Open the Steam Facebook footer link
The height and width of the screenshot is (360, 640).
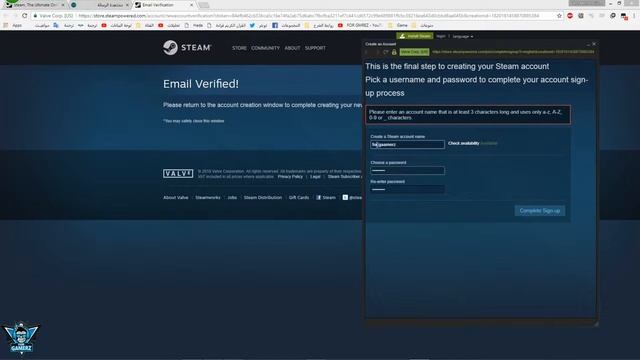[326, 198]
